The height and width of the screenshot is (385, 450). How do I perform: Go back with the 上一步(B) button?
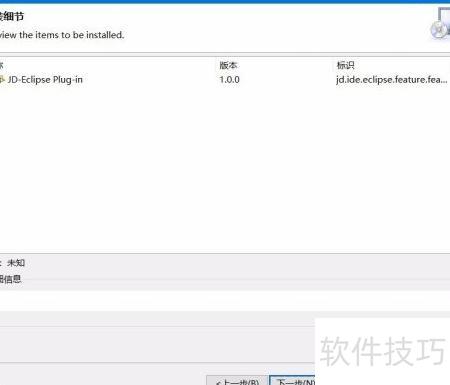[237, 380]
